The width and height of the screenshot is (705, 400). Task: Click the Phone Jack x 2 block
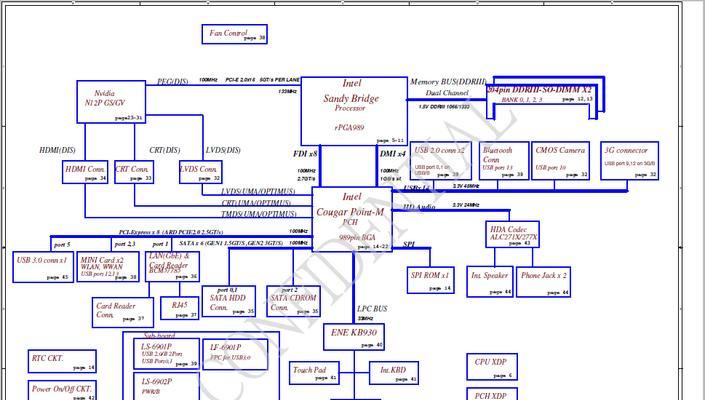pyautogui.click(x=544, y=282)
